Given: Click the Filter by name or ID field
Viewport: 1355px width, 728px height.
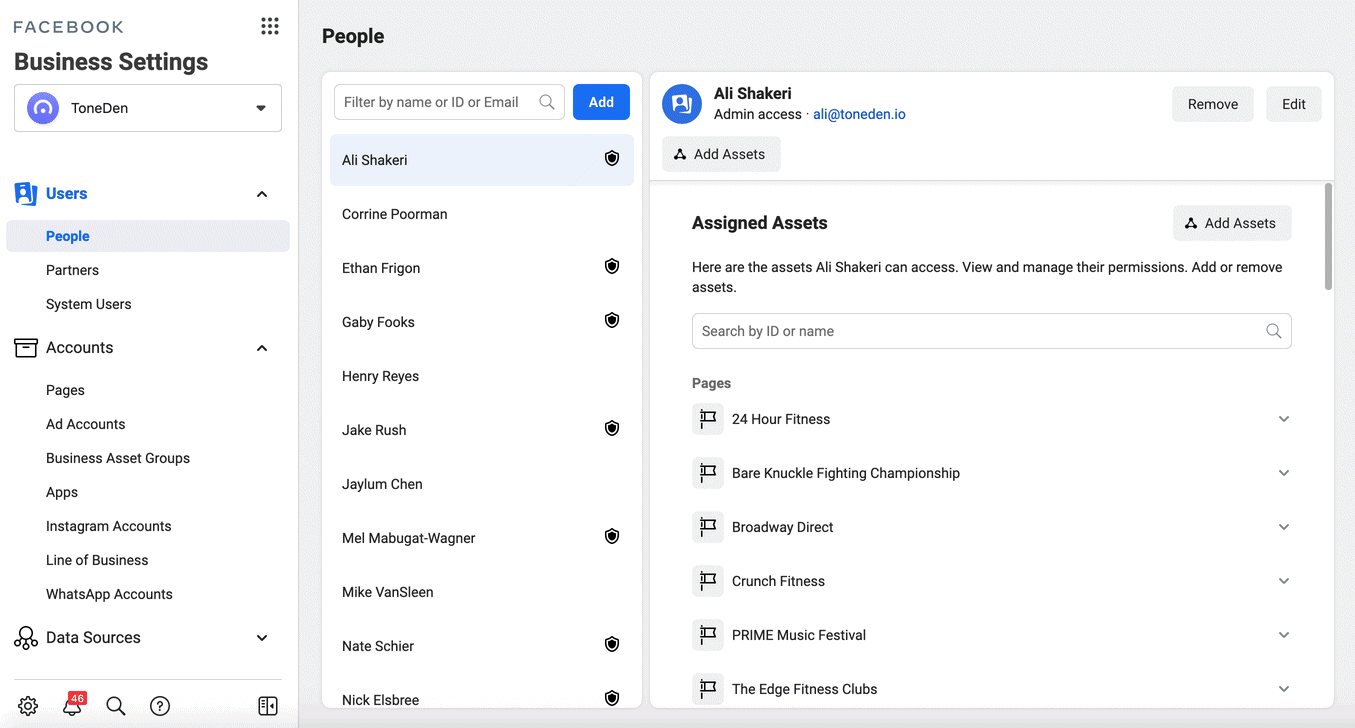Looking at the screenshot, I should click(x=449, y=102).
